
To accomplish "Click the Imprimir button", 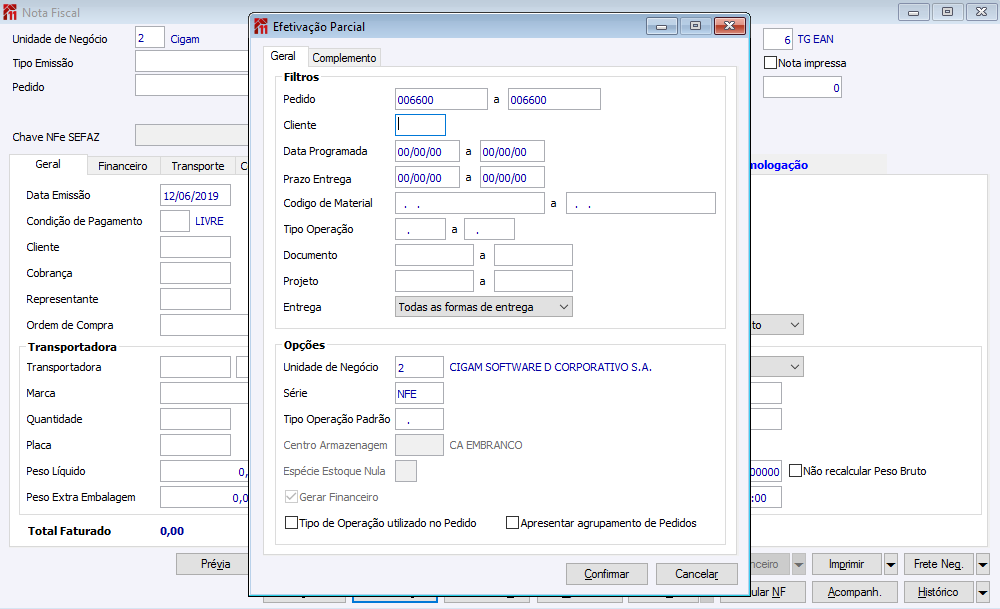I will coord(846,564).
